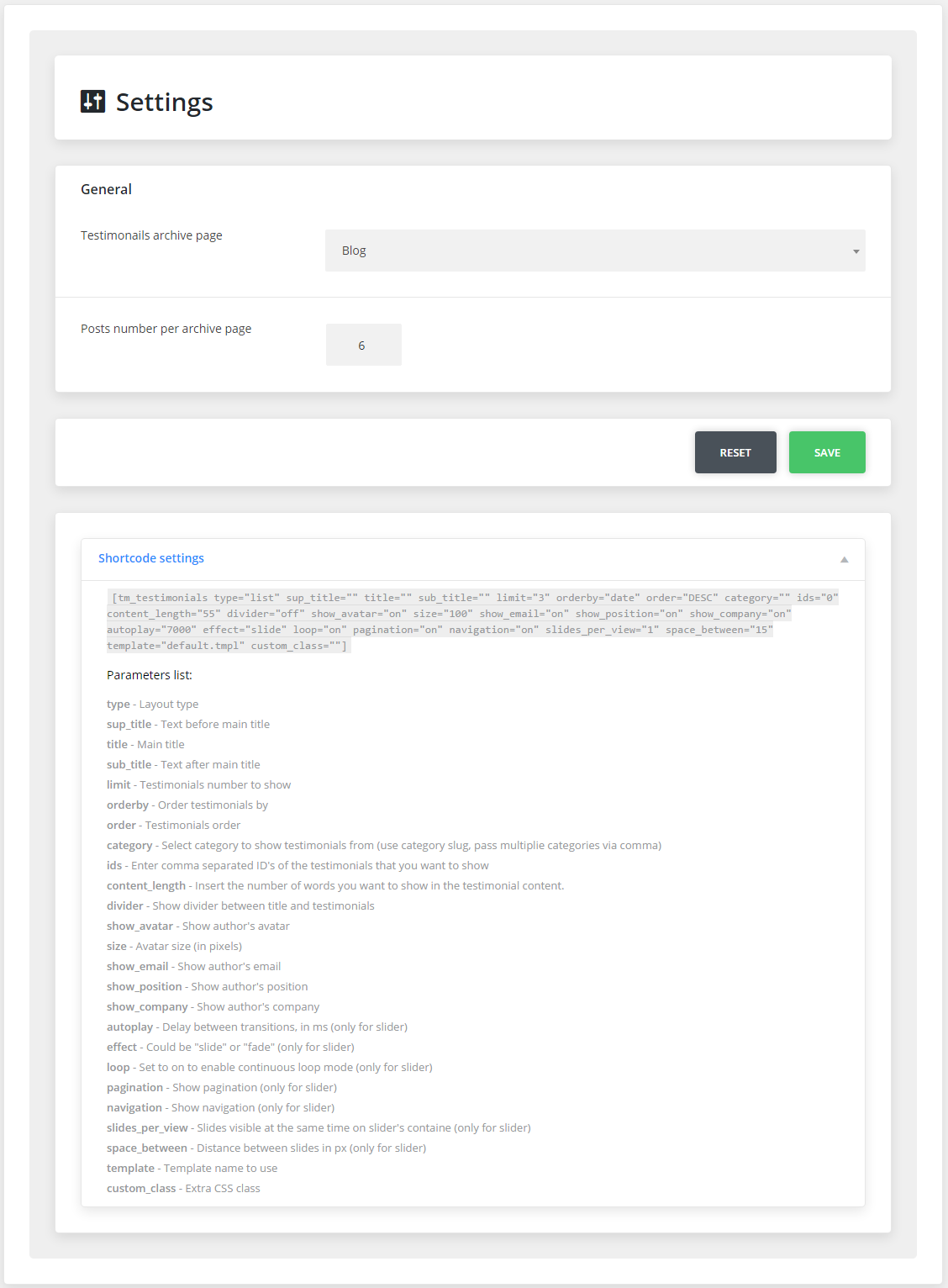Click the General section heading
Screen dimensions: 948x1288
coord(106,189)
